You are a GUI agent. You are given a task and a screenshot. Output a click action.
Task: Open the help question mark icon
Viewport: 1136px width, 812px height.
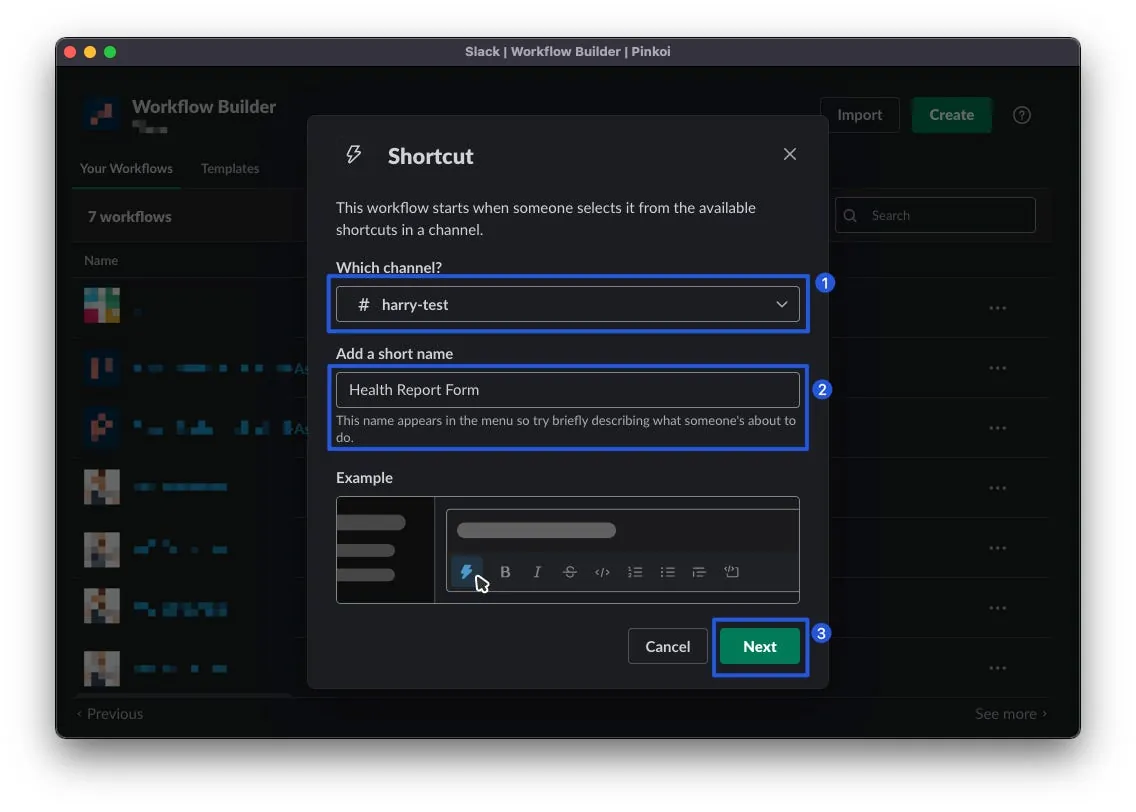point(1021,115)
